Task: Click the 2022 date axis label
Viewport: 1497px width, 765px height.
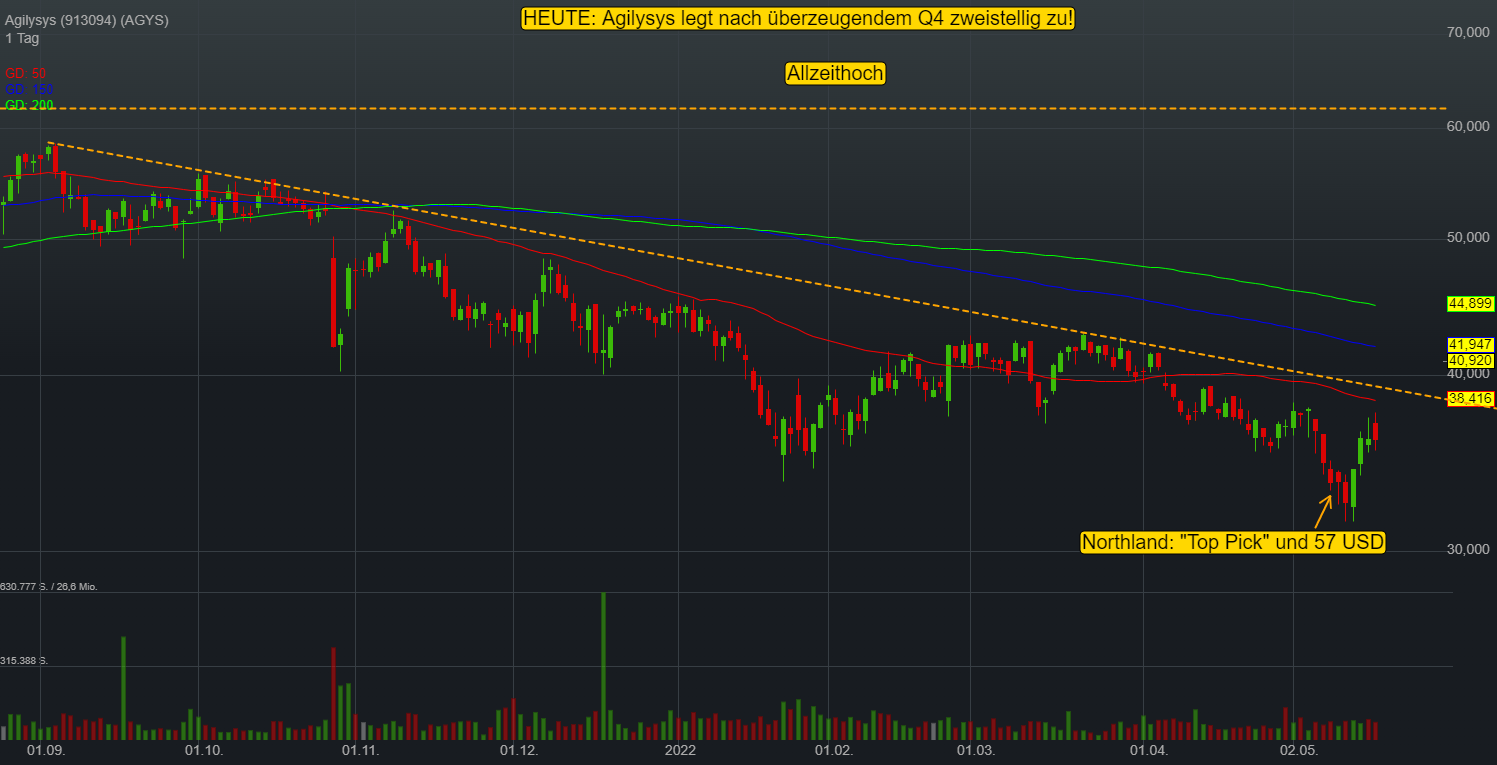Action: tap(681, 750)
